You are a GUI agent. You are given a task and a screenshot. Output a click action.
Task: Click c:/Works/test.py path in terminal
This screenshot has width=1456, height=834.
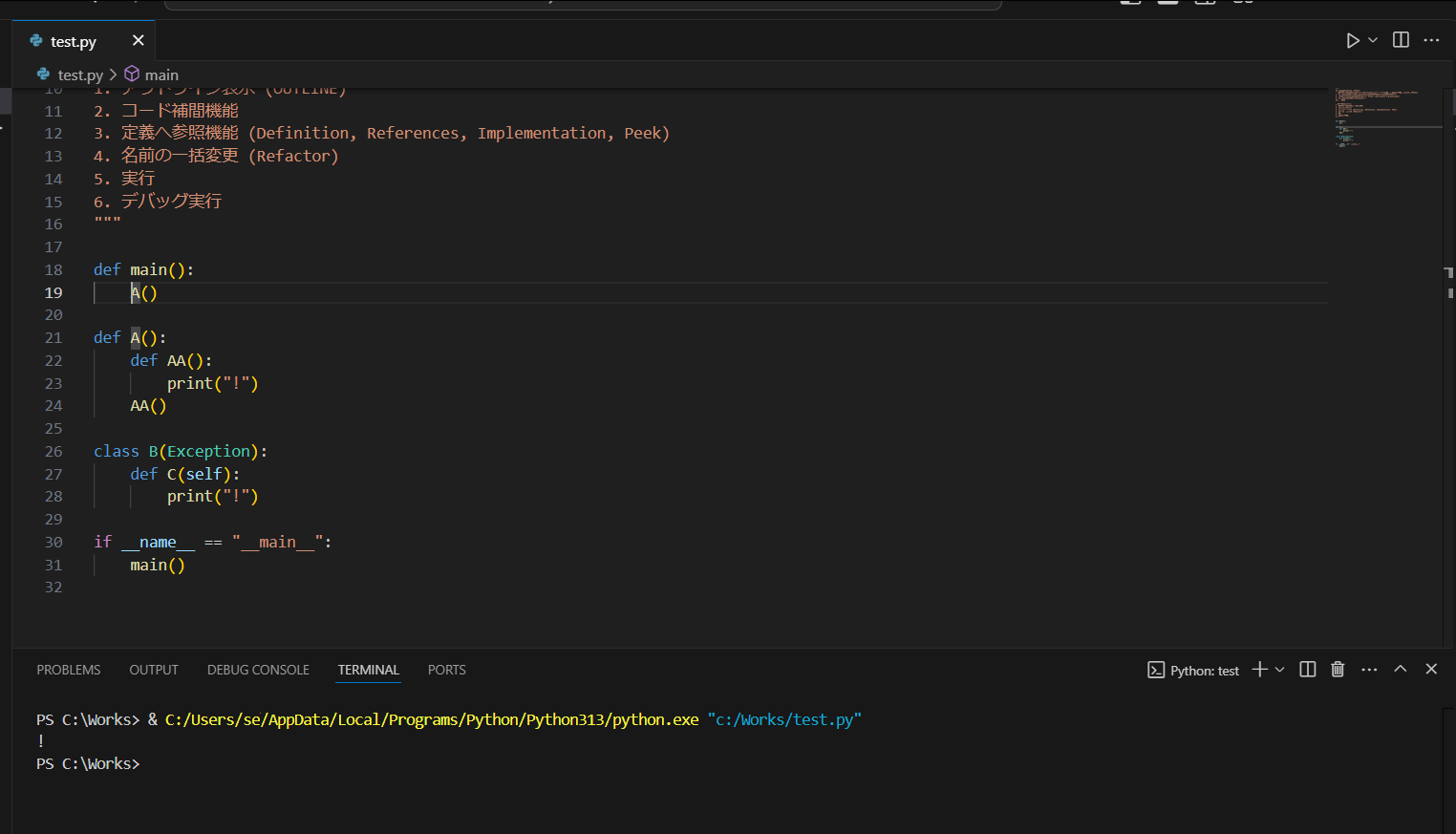pyautogui.click(x=784, y=719)
